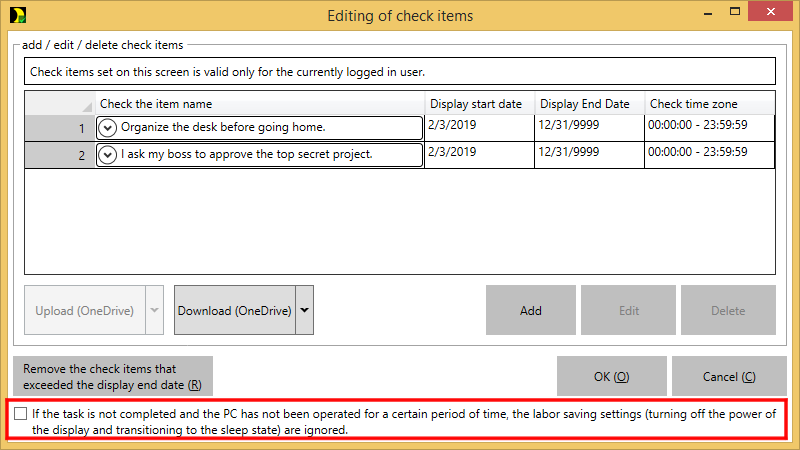This screenshot has width=800, height=450.
Task: Click the Edit button
Action: point(629,311)
